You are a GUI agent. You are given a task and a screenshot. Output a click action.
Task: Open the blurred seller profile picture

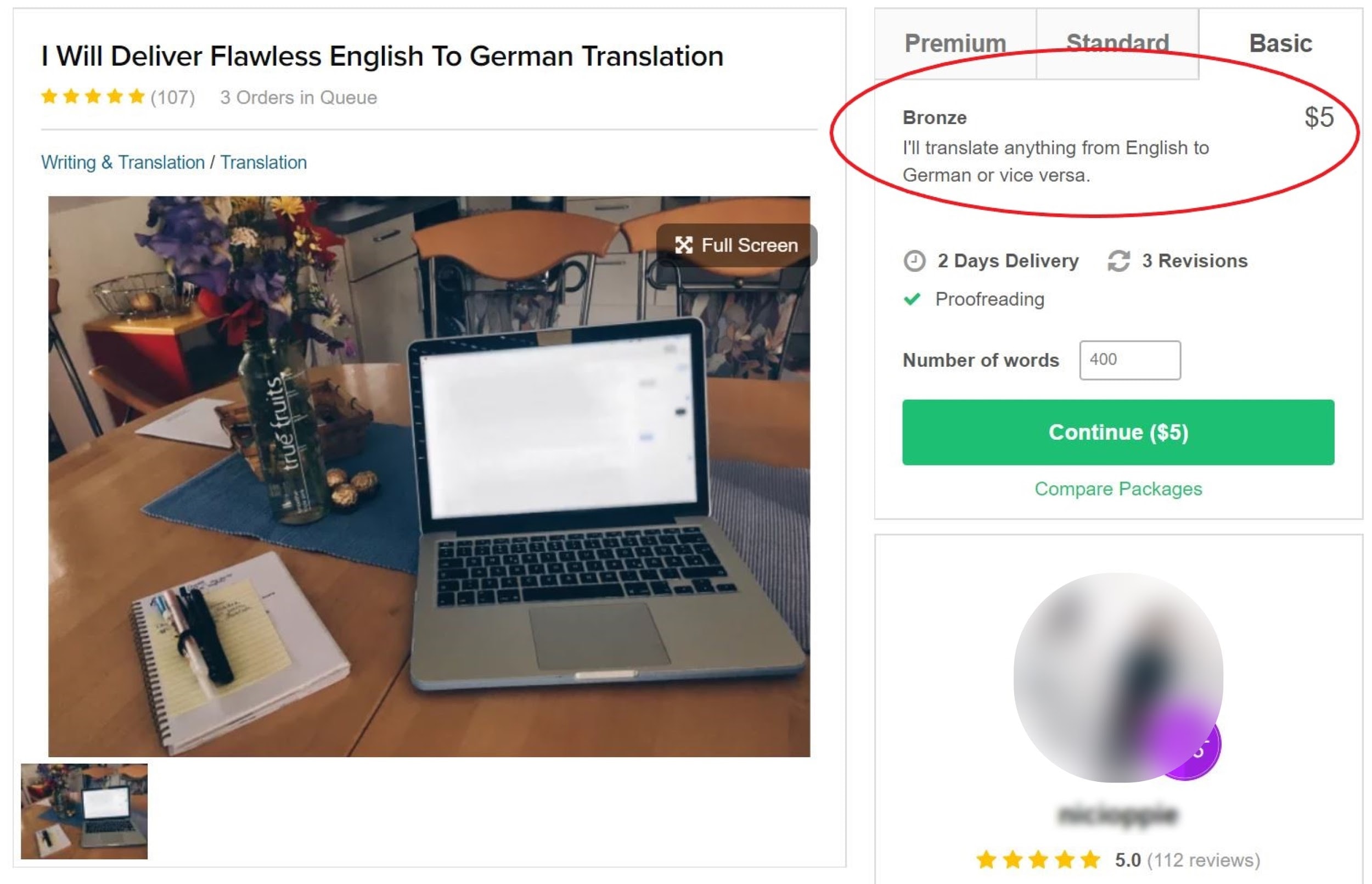1118,678
